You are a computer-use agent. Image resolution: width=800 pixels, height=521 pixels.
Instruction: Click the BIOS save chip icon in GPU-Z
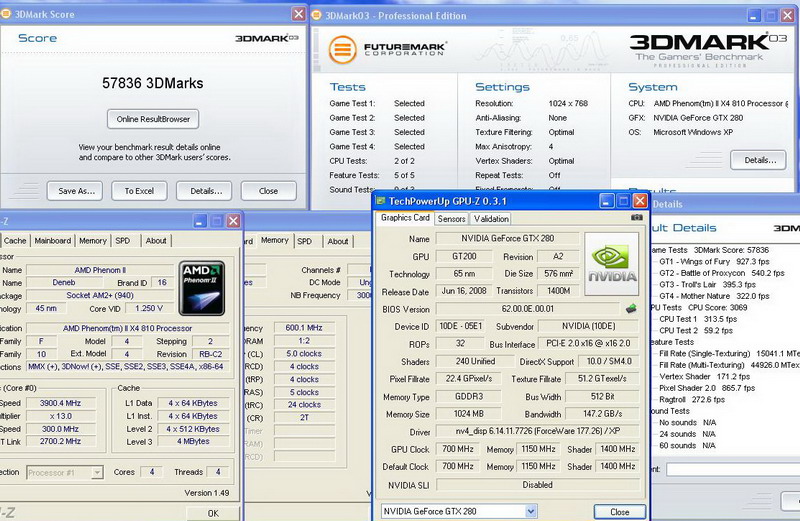click(x=631, y=308)
